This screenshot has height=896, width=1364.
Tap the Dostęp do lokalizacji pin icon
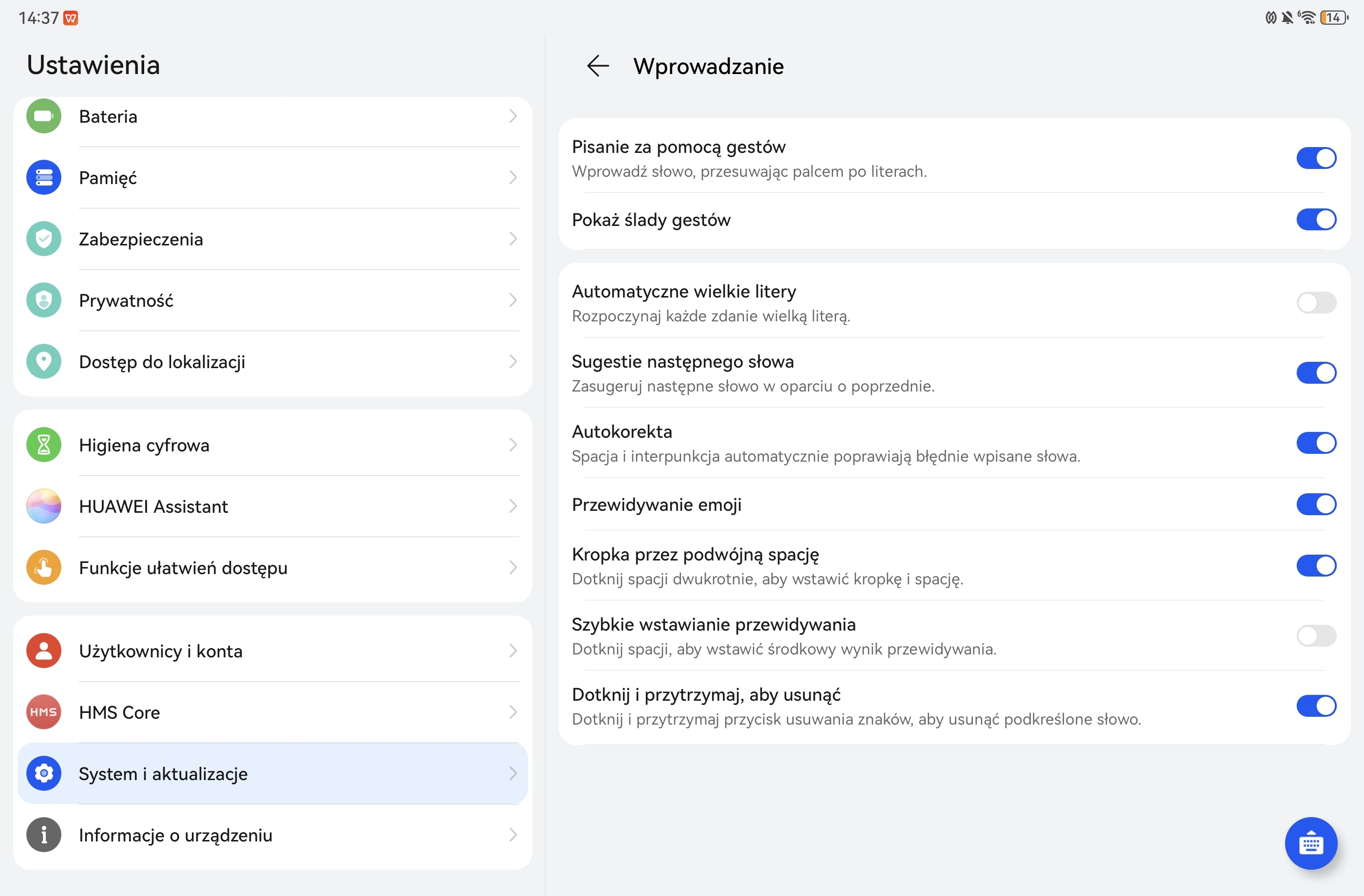[x=43, y=361]
